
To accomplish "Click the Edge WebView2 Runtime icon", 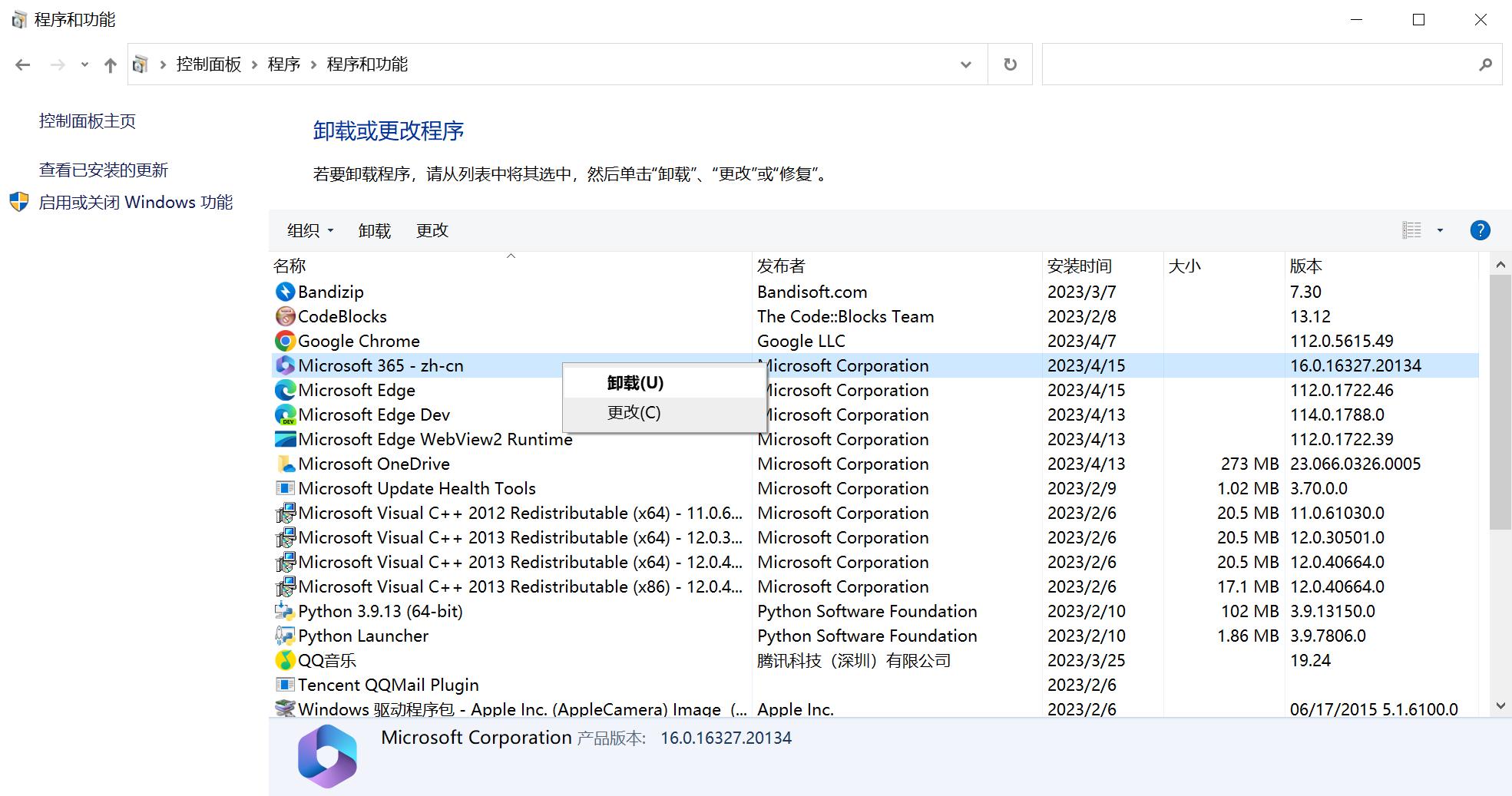I will (x=285, y=439).
